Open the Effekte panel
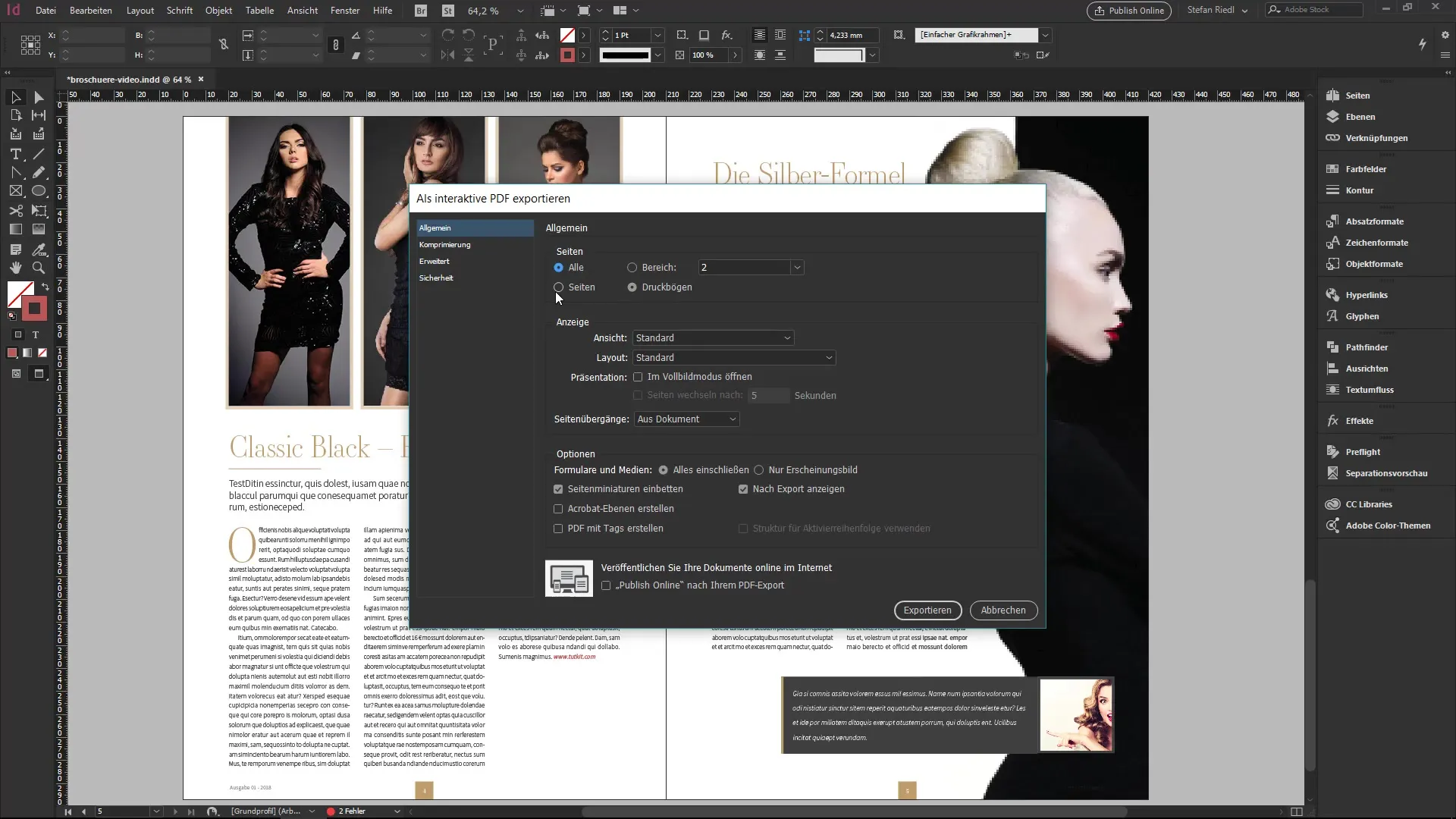 (1359, 421)
